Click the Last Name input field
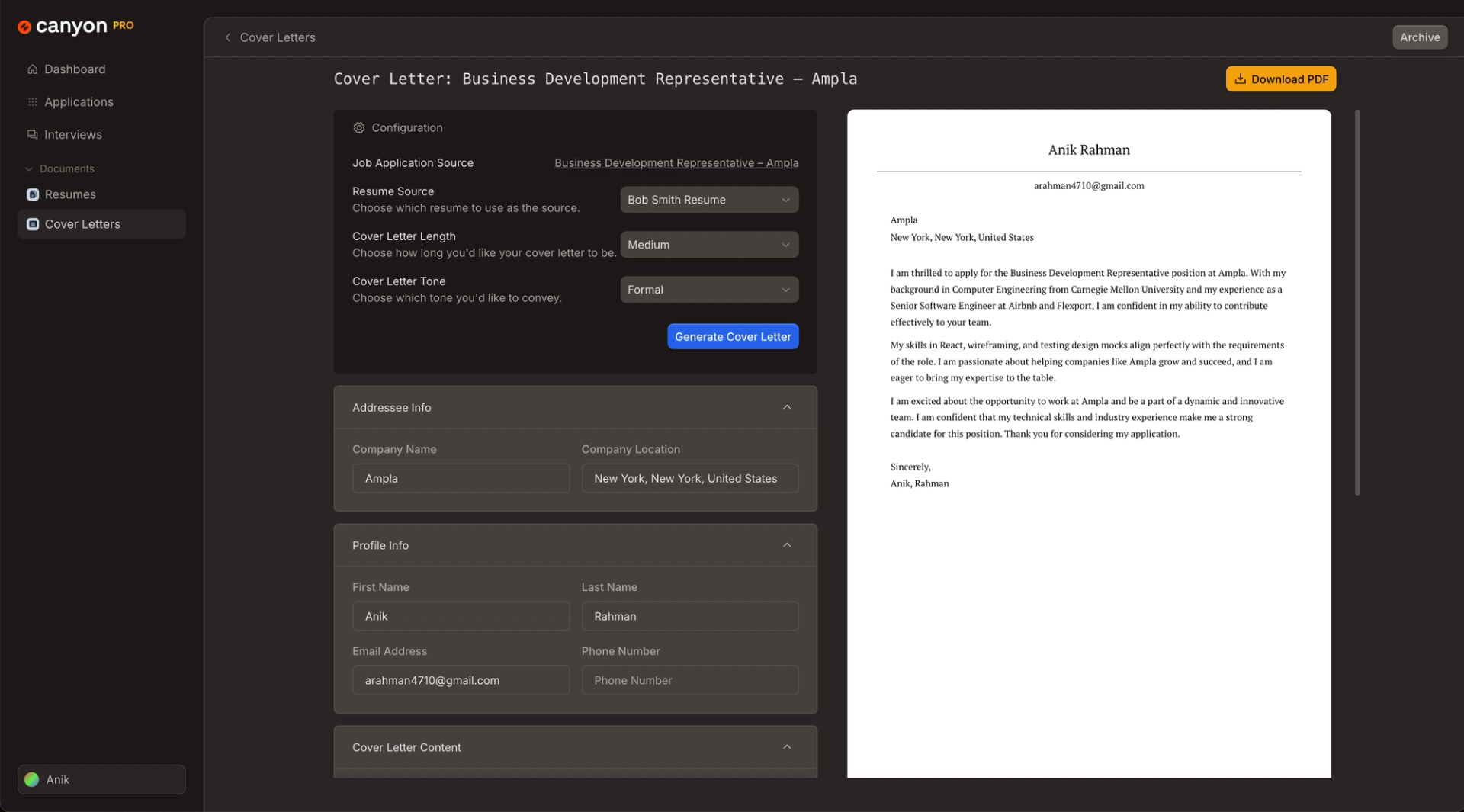The height and width of the screenshot is (812, 1464). click(x=690, y=616)
